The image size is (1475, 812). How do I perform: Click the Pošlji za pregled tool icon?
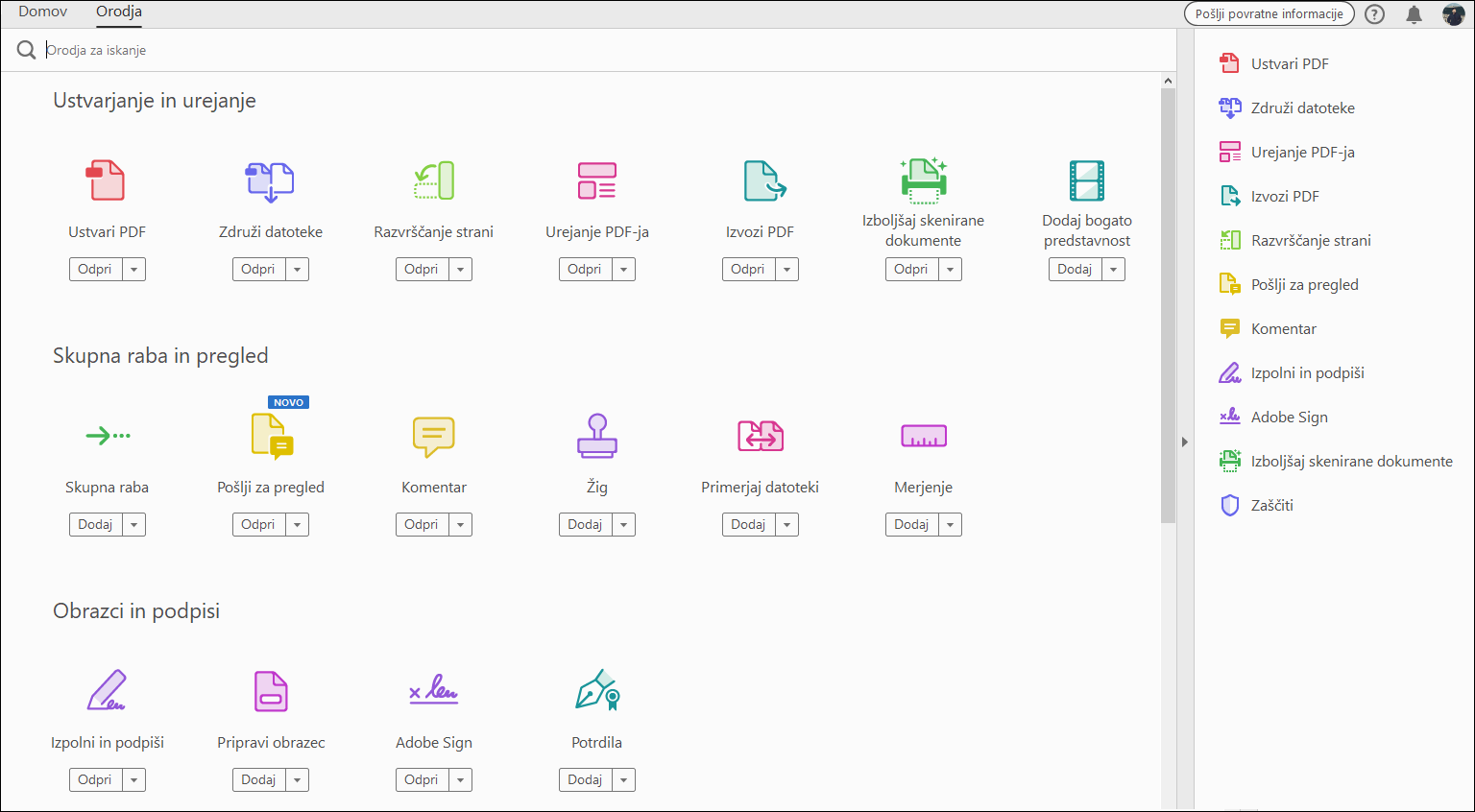(272, 436)
